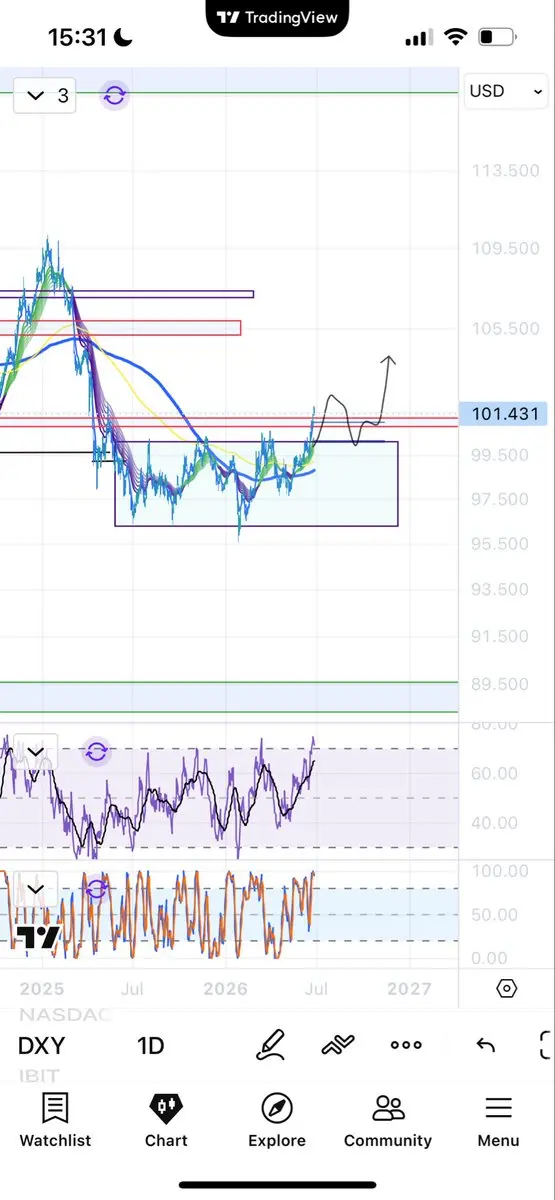Check battery icon in status bar
Screen dimensions: 555x1200
(x=497, y=38)
